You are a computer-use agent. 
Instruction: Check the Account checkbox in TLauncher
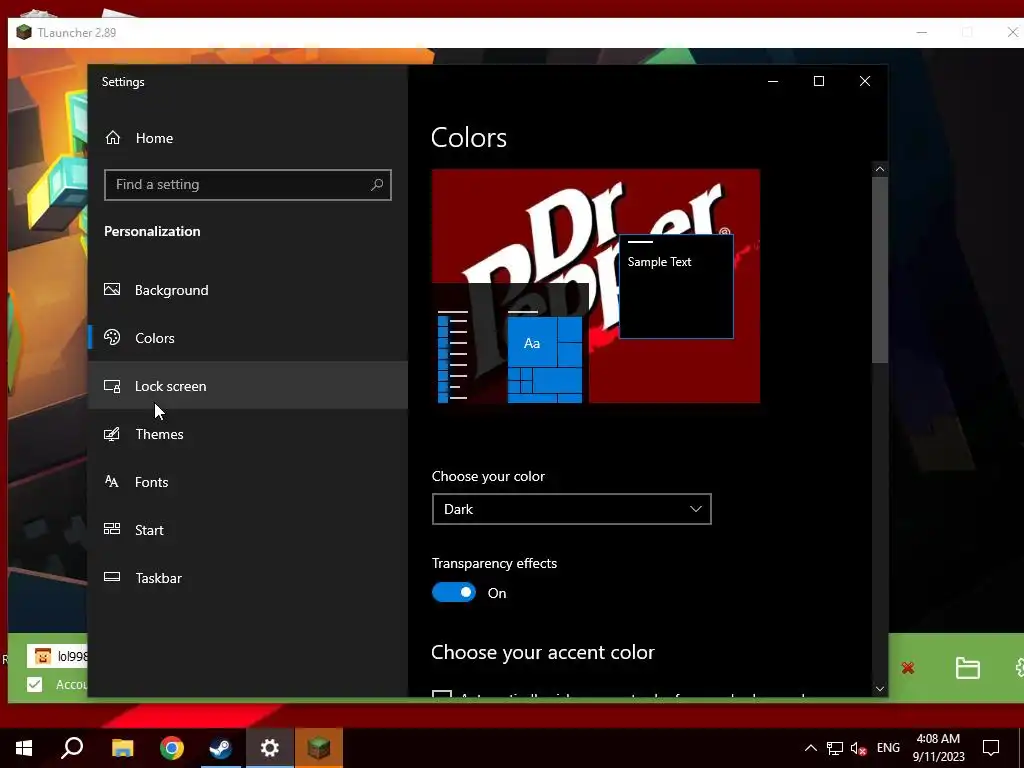tap(35, 684)
